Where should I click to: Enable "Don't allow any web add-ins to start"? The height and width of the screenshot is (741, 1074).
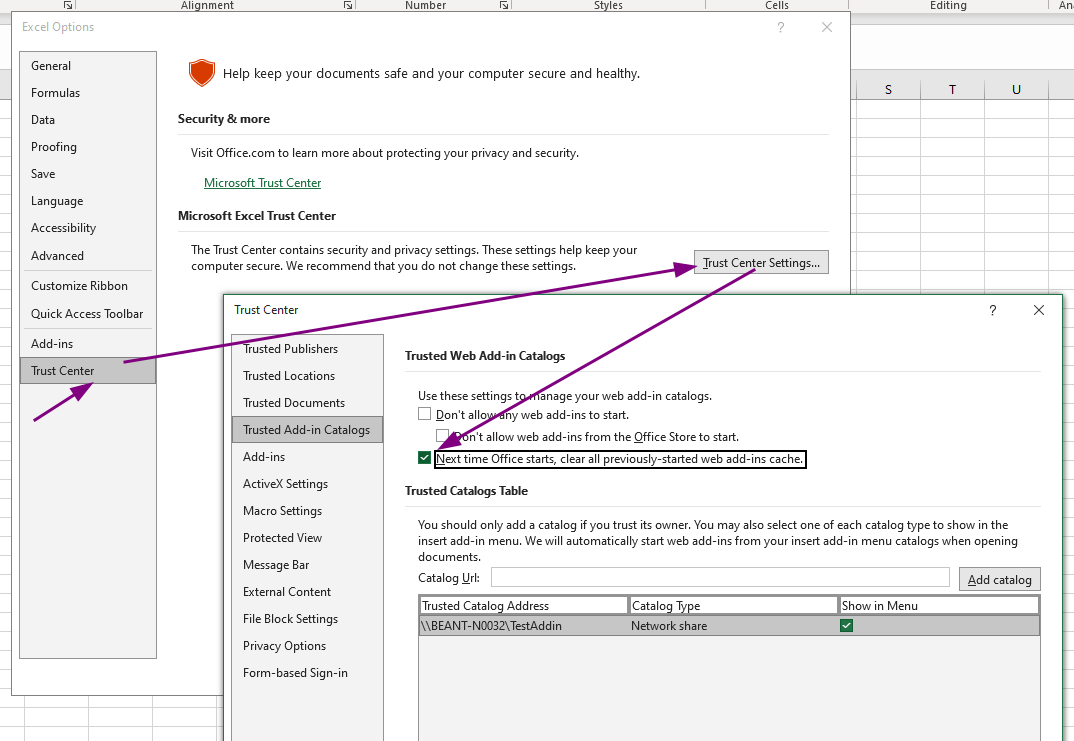pos(425,414)
